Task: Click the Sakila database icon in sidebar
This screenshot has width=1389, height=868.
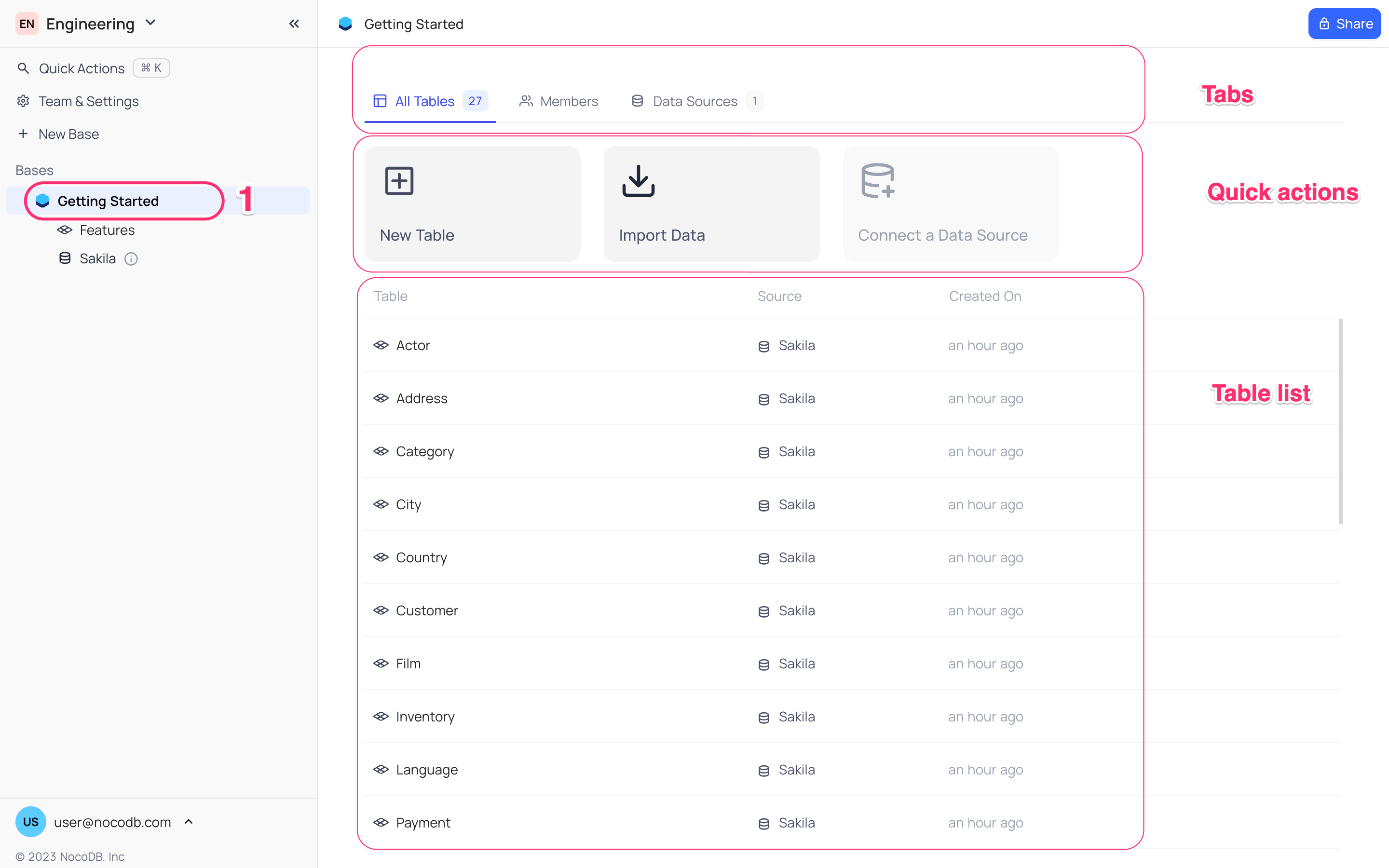Action: click(x=65, y=258)
